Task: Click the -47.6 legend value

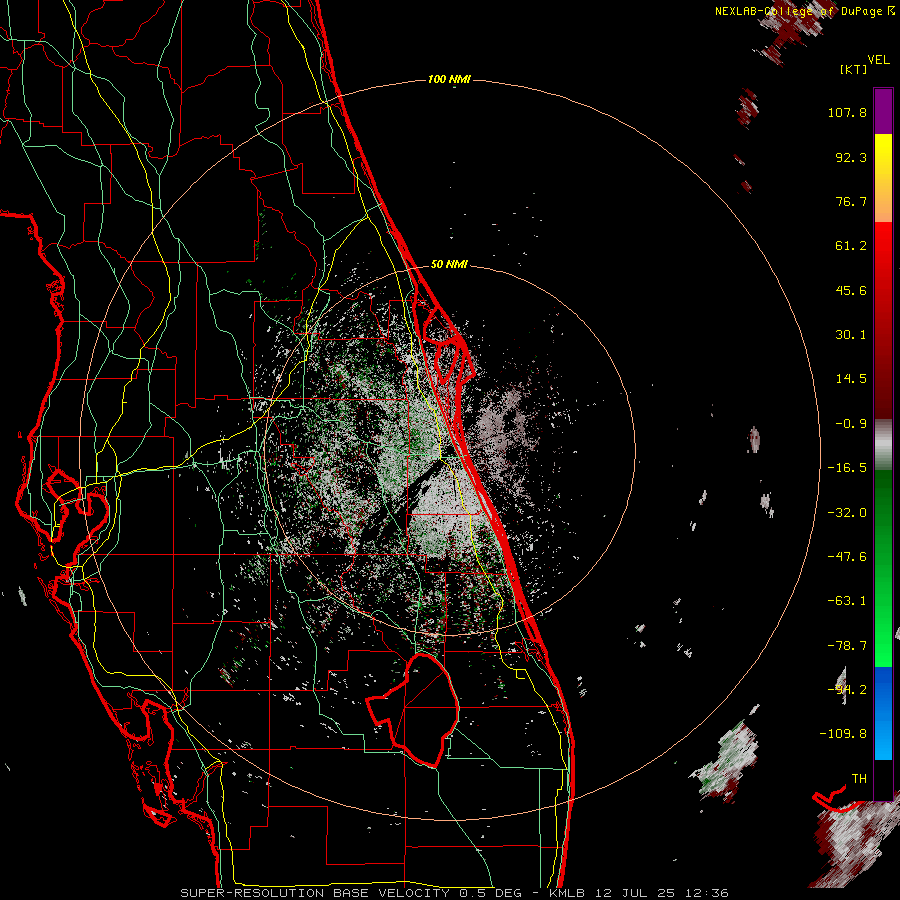Action: click(847, 557)
